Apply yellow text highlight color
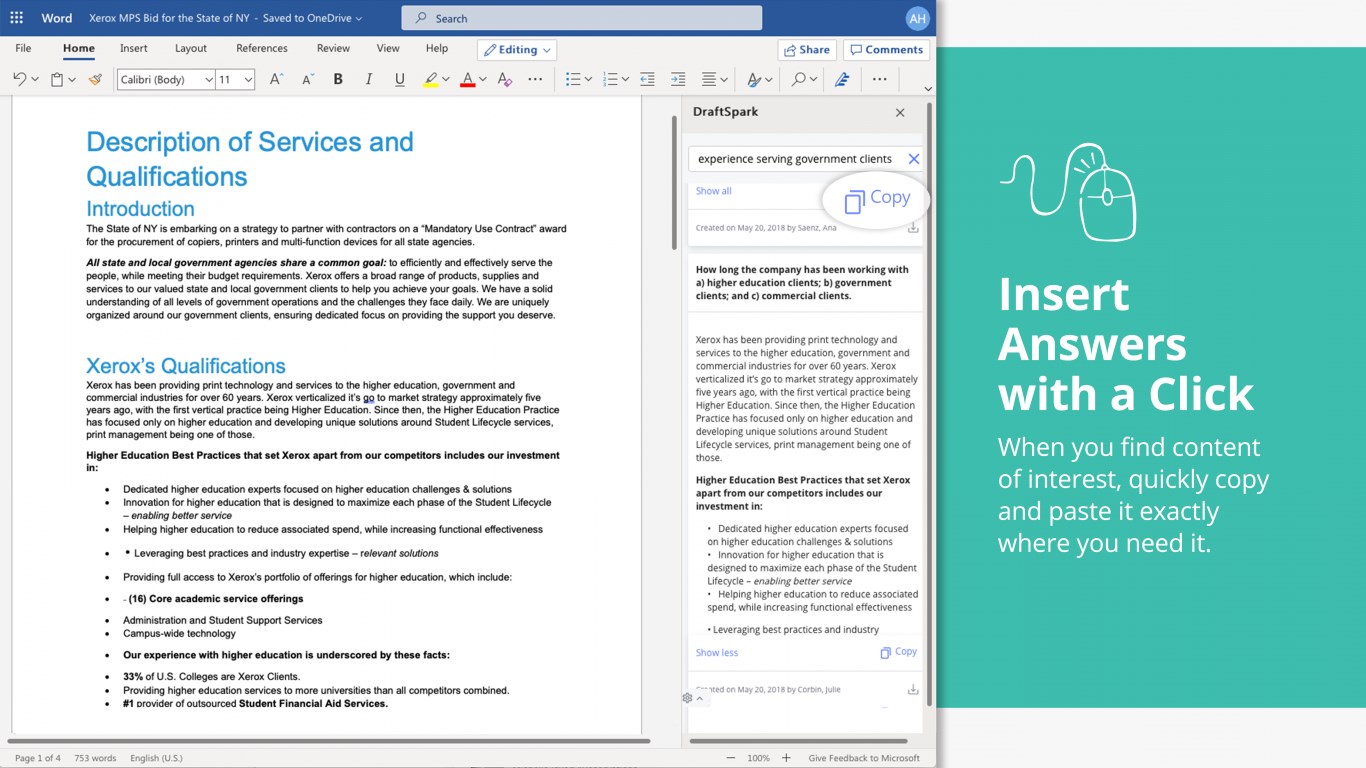This screenshot has height=768, width=1366. pos(431,79)
